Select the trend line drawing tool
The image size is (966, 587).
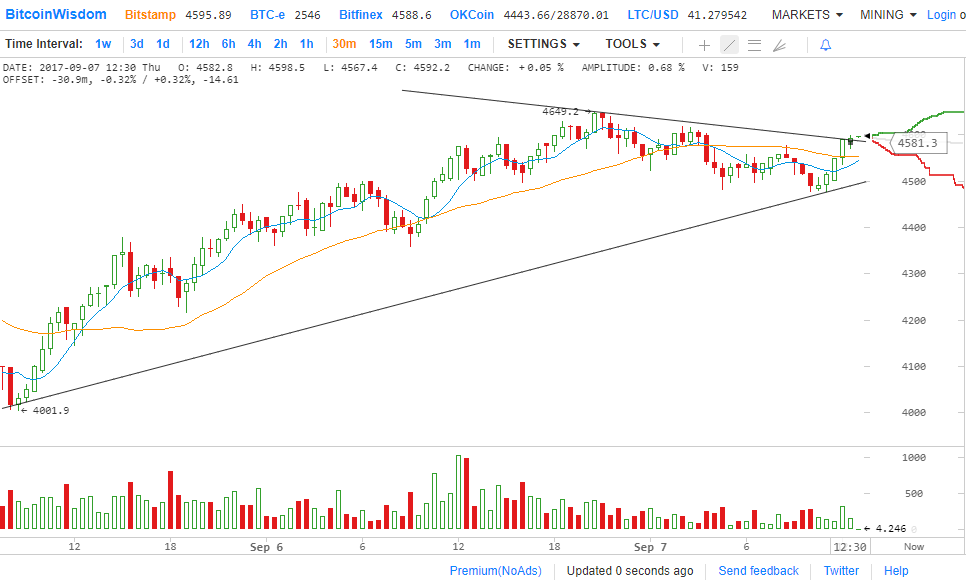729,45
